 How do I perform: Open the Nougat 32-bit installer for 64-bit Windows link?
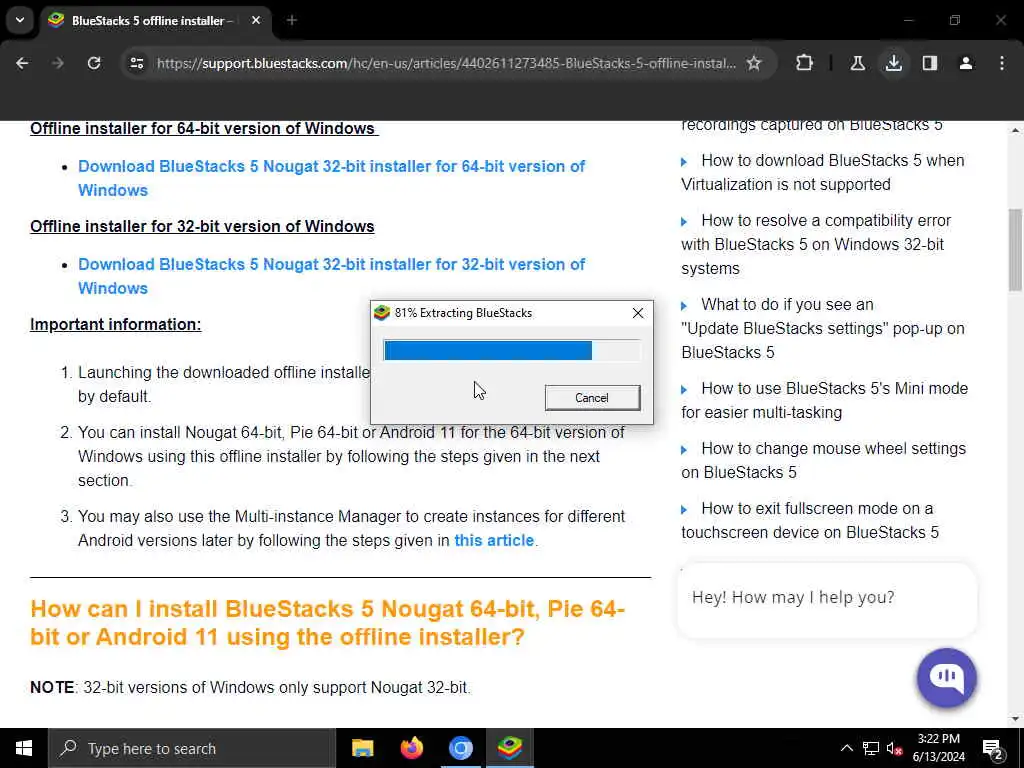tap(331, 178)
